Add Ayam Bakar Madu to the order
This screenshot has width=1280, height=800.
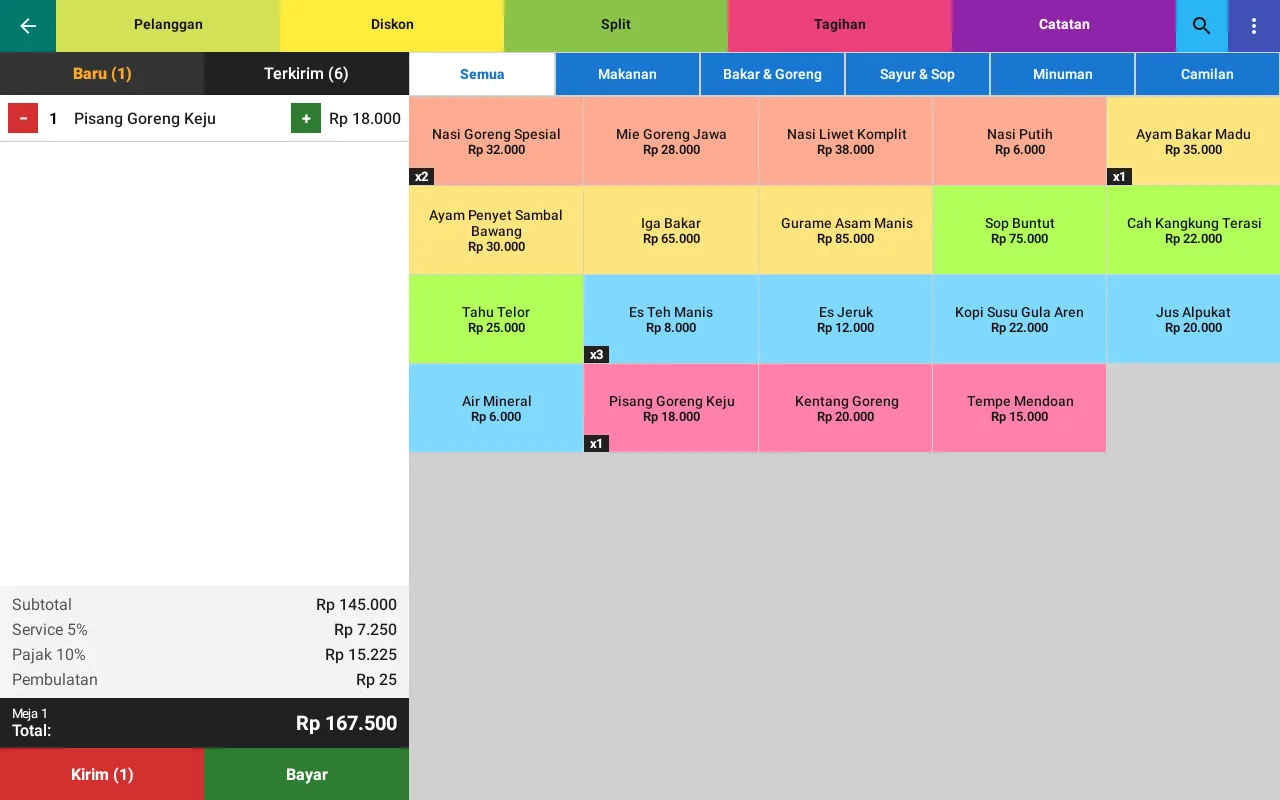(1194, 141)
